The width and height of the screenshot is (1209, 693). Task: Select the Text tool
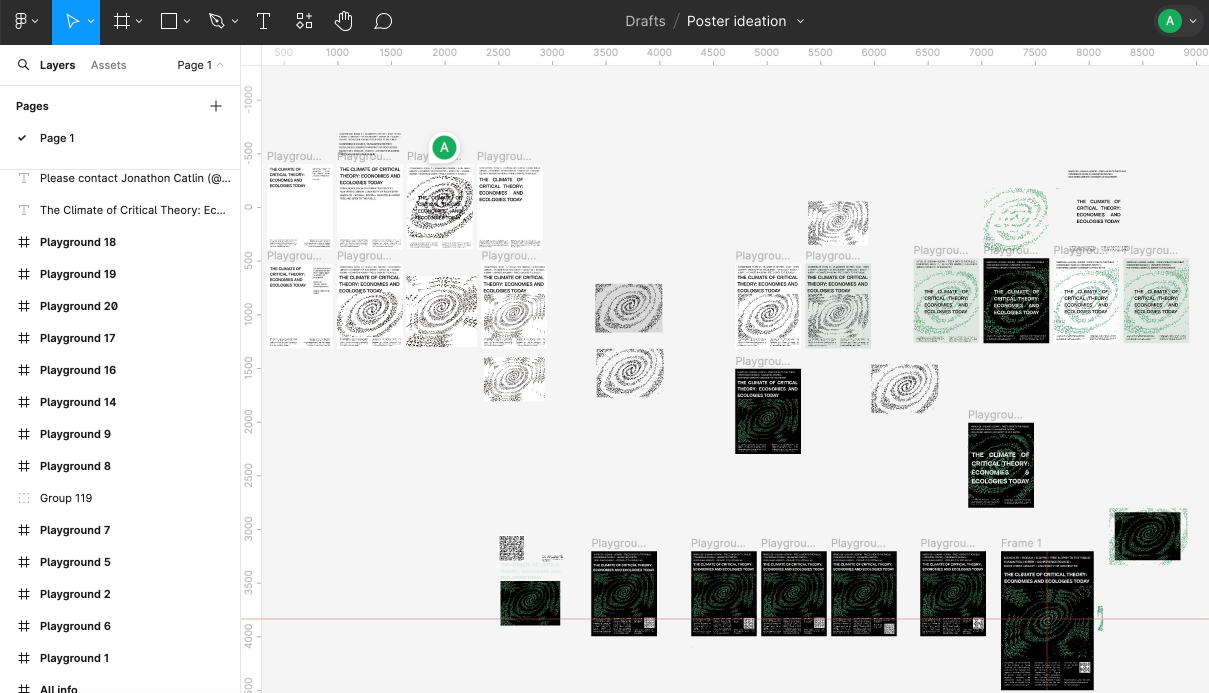pyautogui.click(x=263, y=21)
